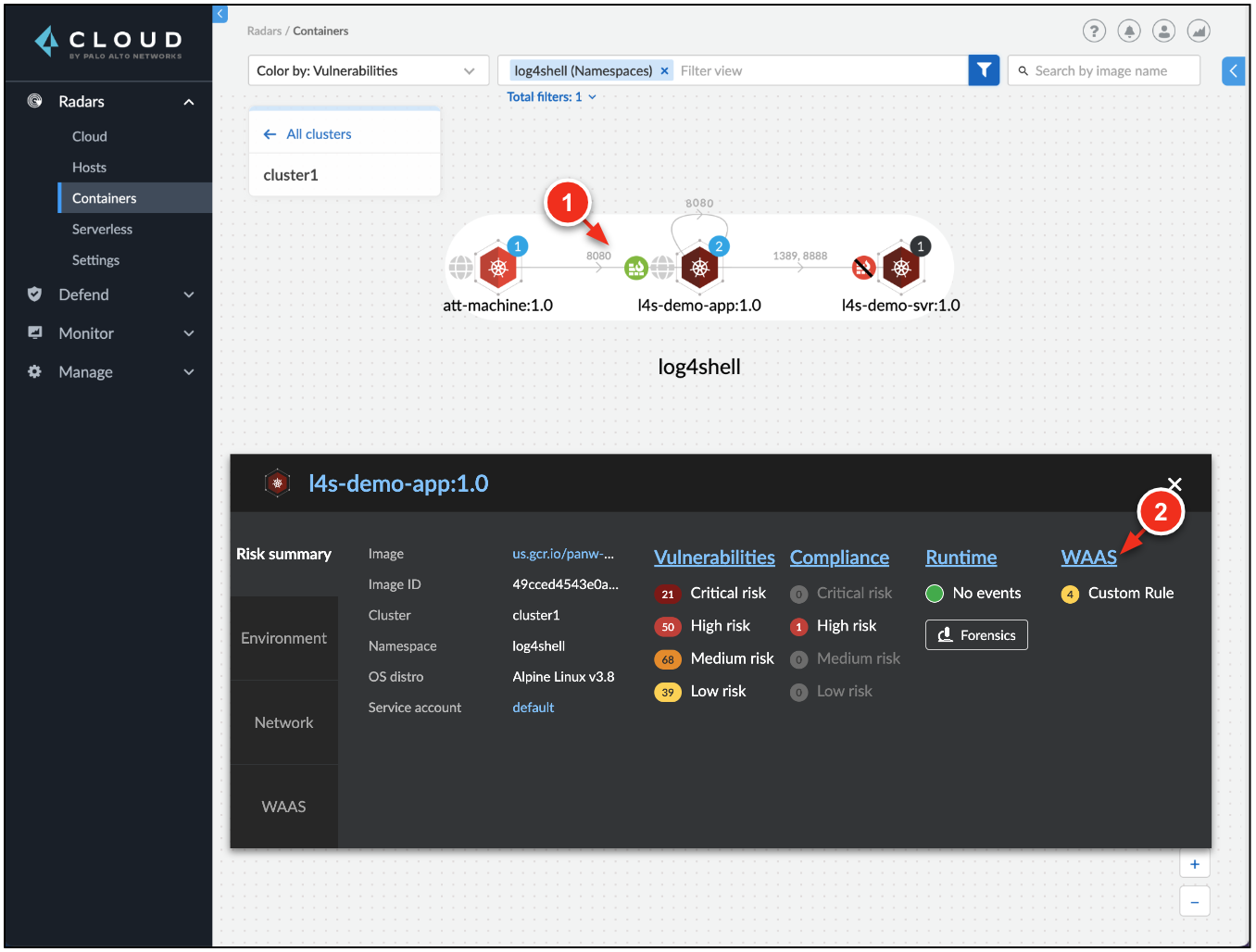Screen dimensions: 1256x952
Task: Expand the Monitor menu chevron
Action: pos(189,333)
